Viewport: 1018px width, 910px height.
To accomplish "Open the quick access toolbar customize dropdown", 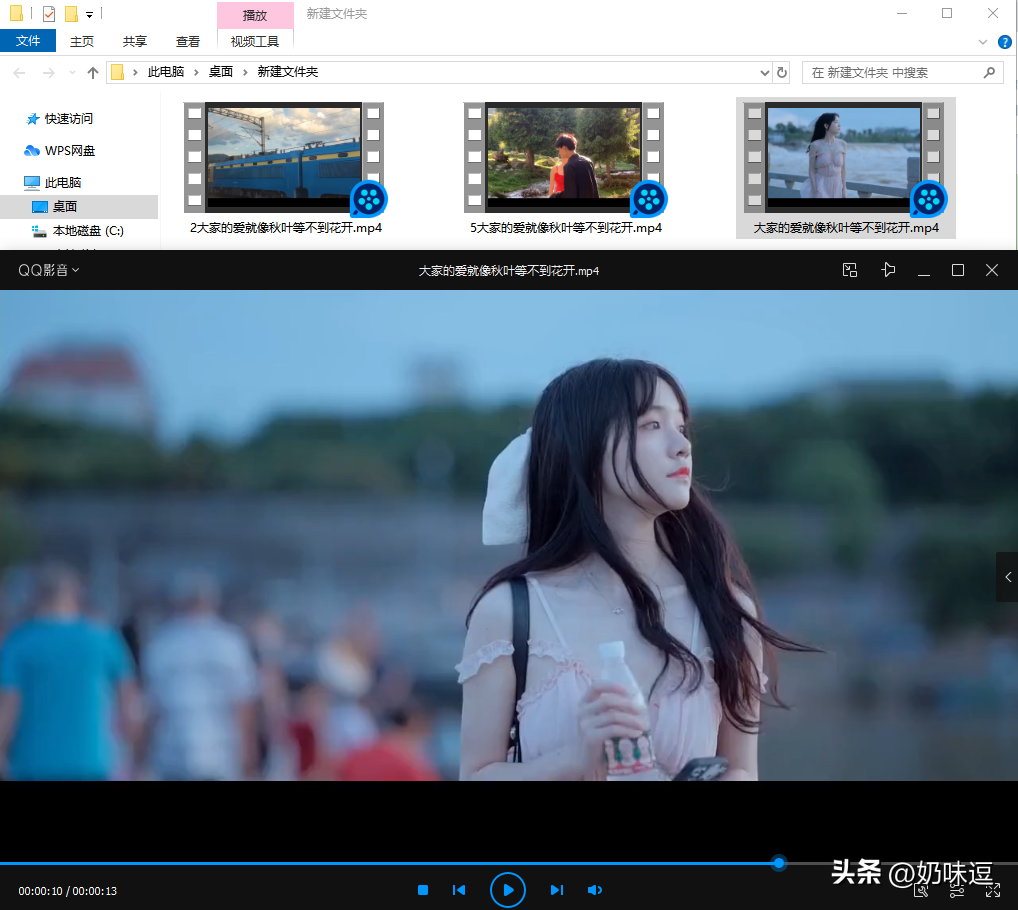I will click(89, 14).
